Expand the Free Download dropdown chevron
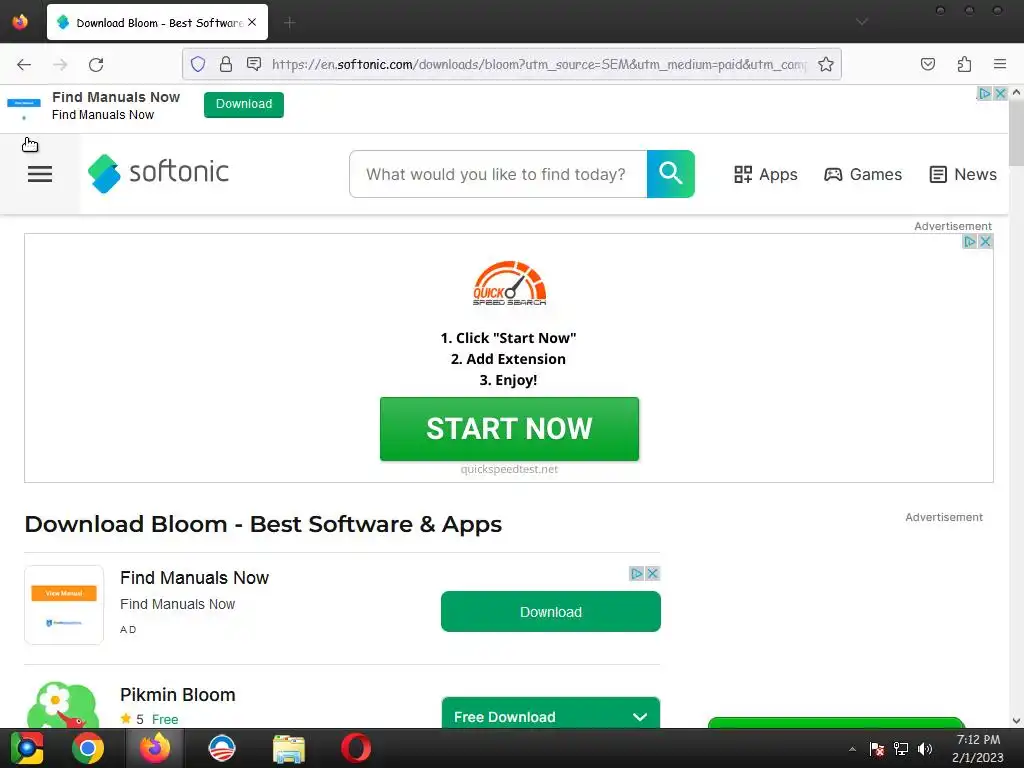This screenshot has width=1024, height=768. click(640, 717)
